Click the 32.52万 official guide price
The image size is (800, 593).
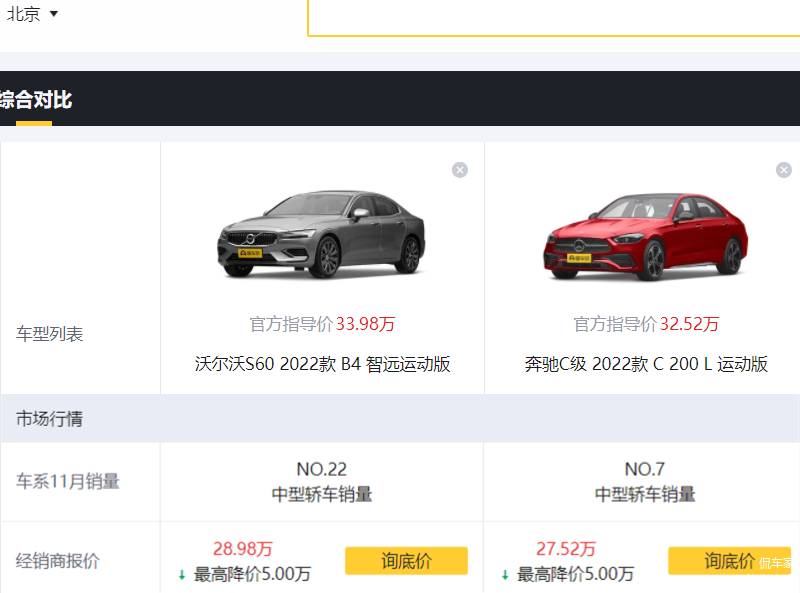(689, 324)
